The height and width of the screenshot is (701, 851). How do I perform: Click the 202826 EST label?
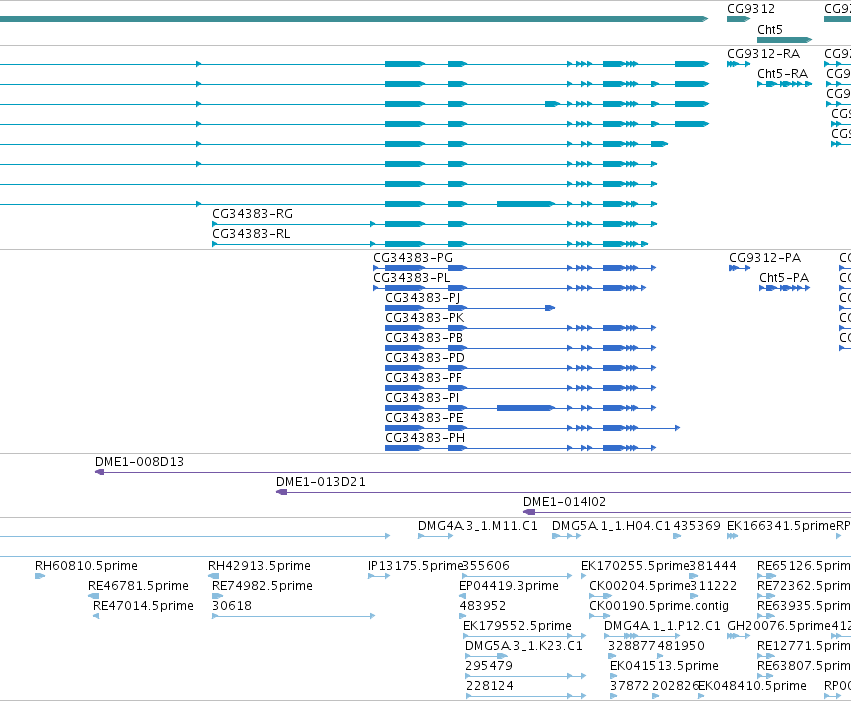pyautogui.click(x=675, y=686)
